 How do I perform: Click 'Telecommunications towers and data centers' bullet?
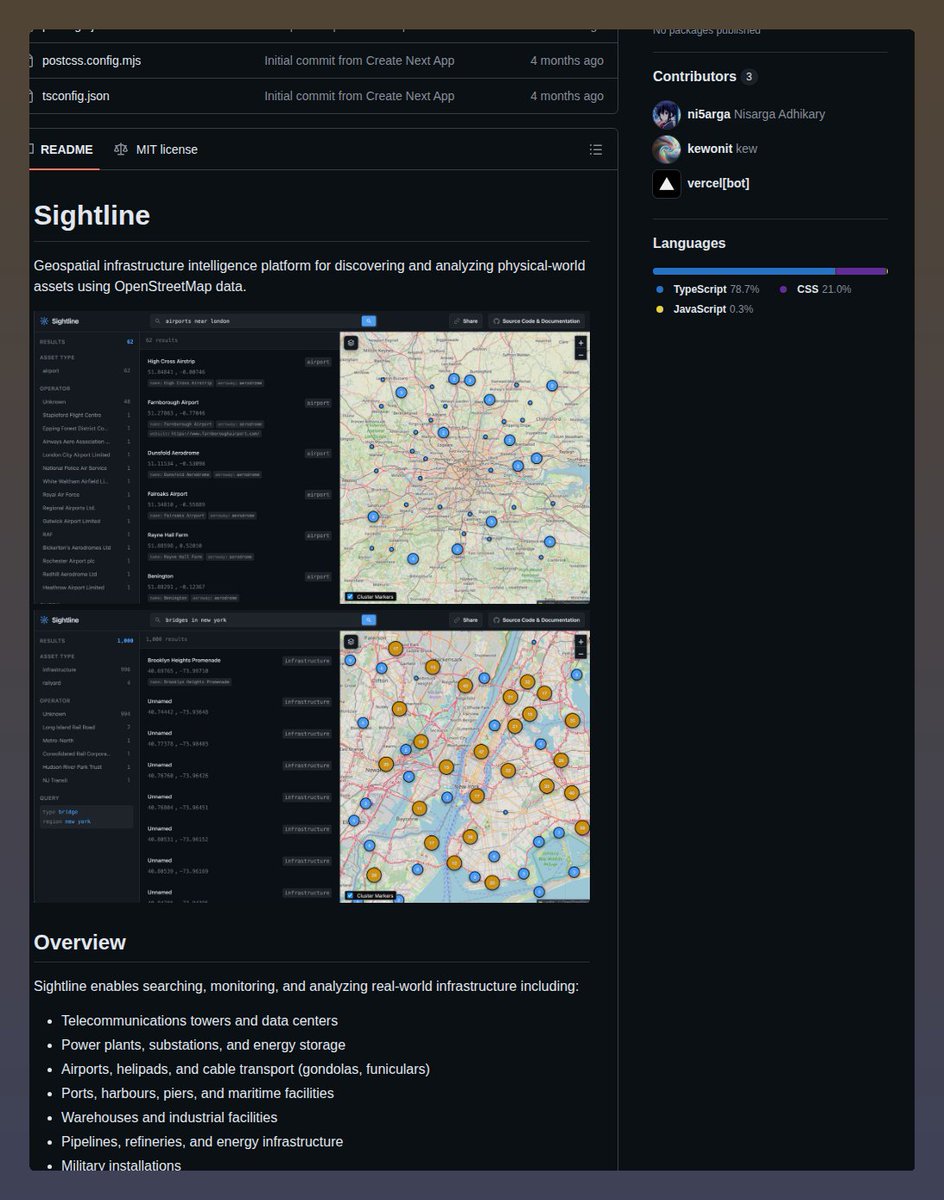coord(200,1021)
